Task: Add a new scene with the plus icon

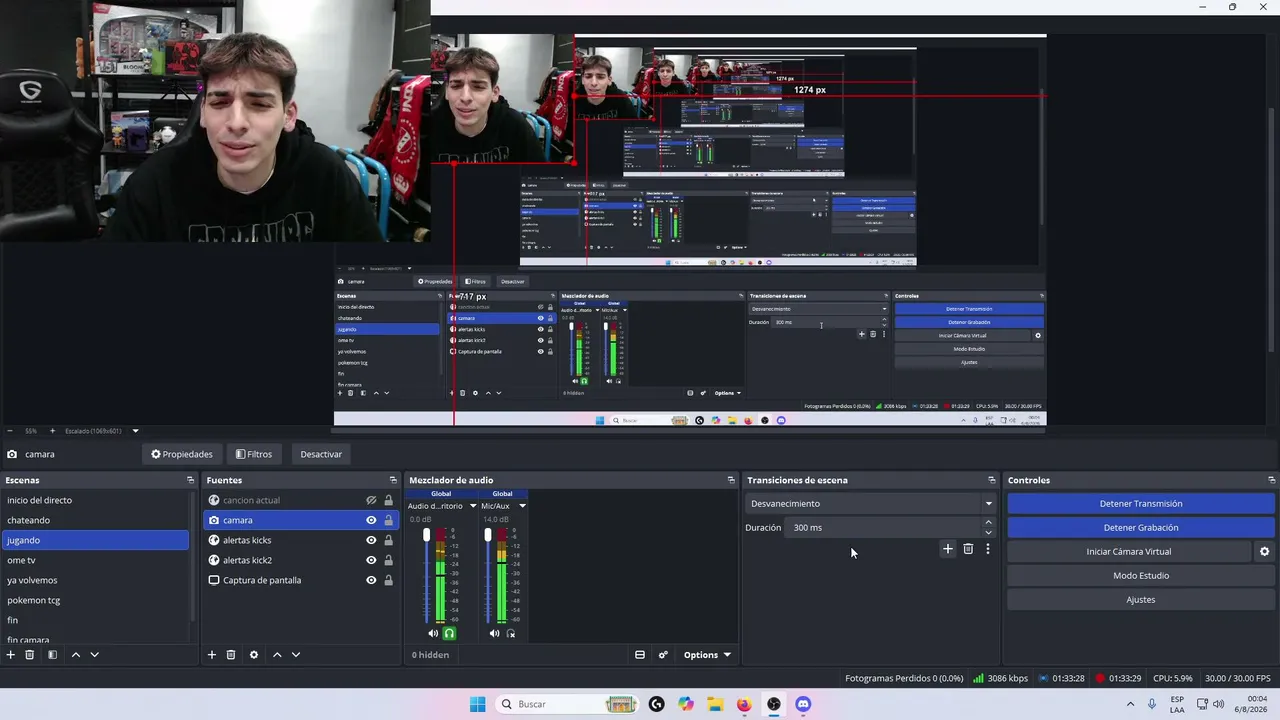Action: (11, 655)
